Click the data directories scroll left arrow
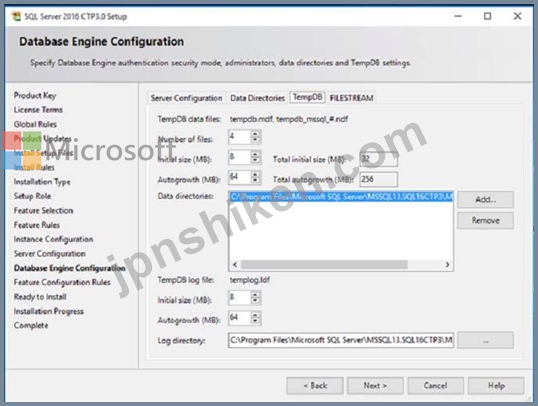This screenshot has height=406, width=538. coord(235,265)
